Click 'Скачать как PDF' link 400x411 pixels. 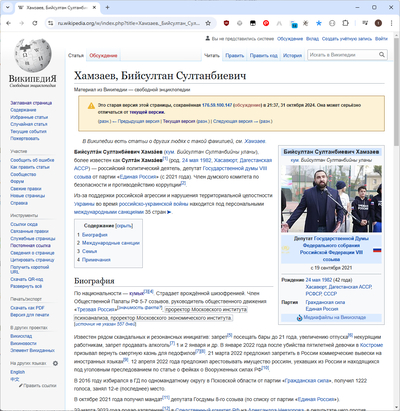tap(27, 308)
